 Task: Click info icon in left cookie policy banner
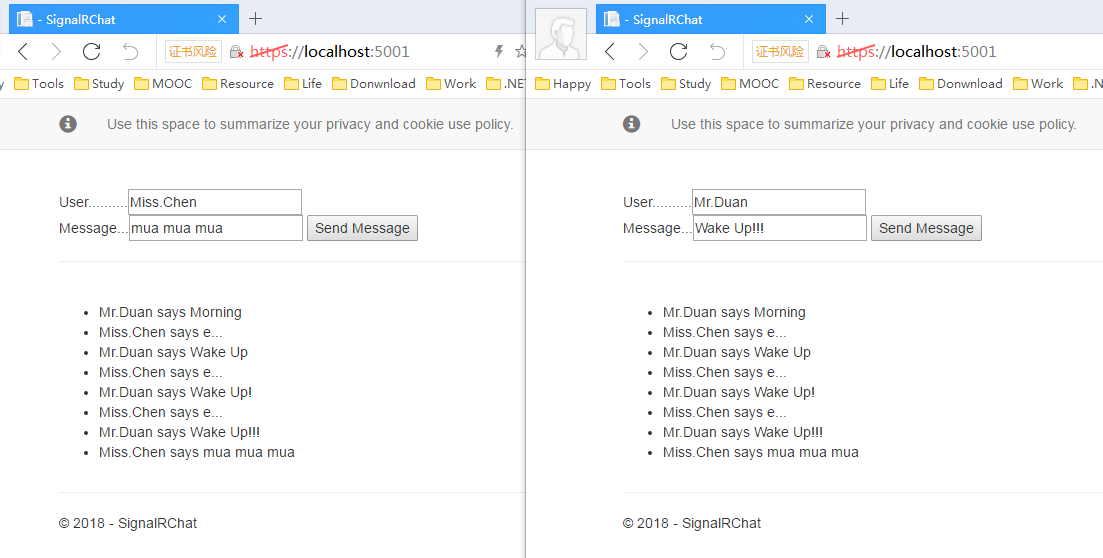[x=68, y=124]
